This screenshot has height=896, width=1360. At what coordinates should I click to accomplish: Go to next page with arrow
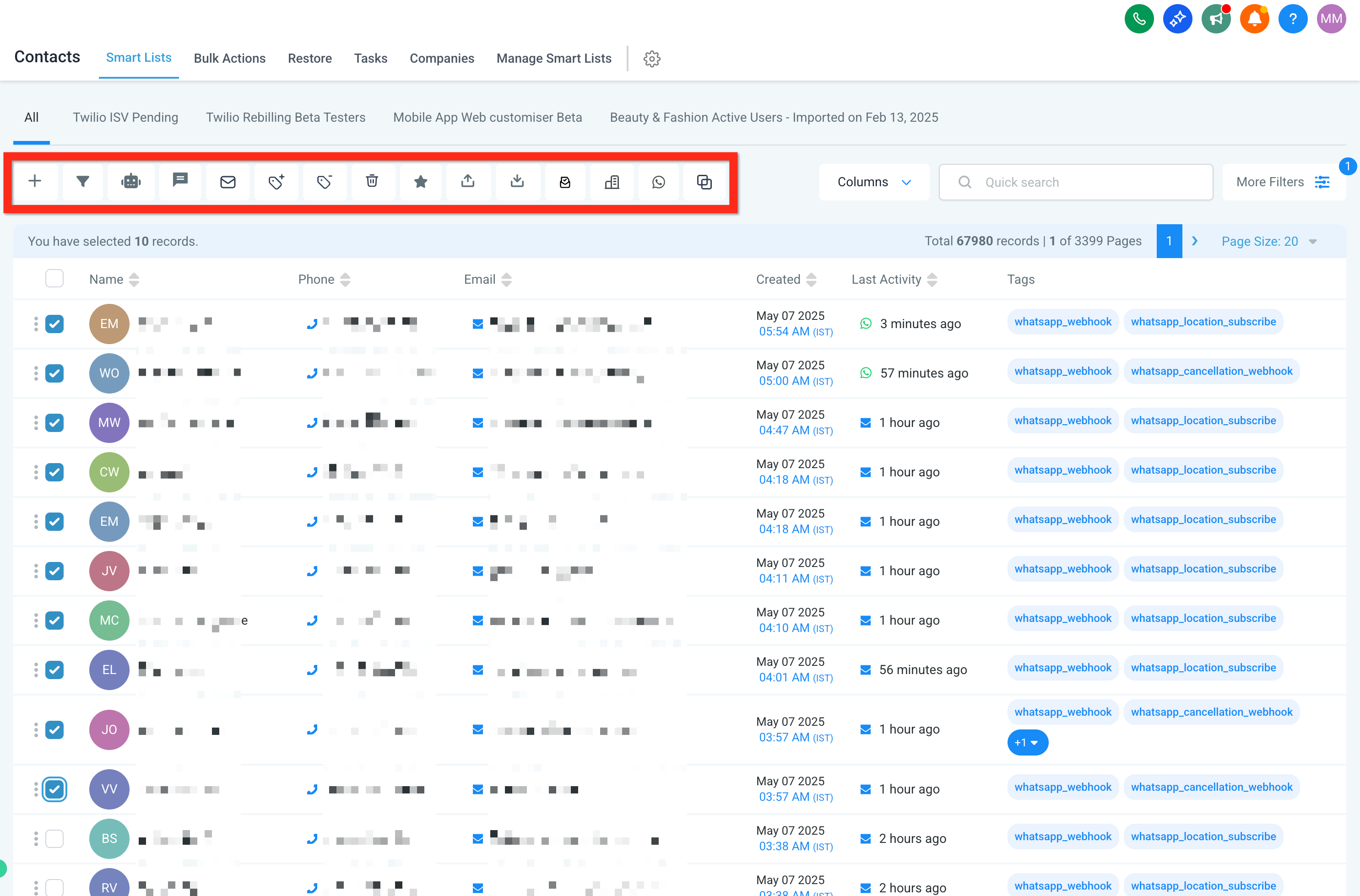pos(1194,241)
